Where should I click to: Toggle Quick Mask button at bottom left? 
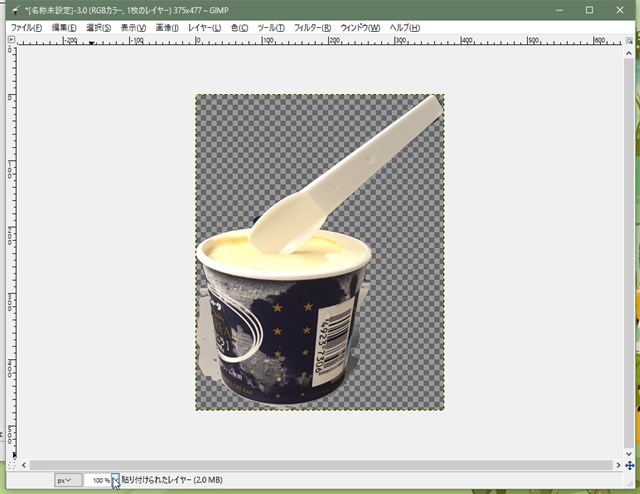pos(12,465)
